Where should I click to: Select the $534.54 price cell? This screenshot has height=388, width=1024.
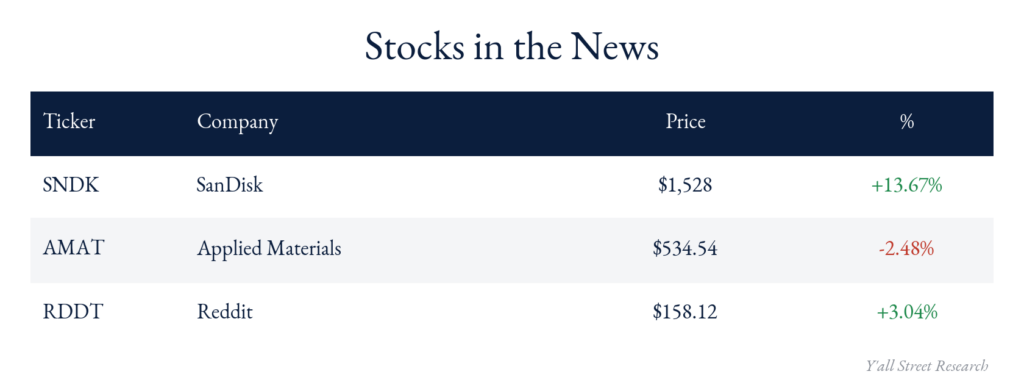[x=685, y=250]
